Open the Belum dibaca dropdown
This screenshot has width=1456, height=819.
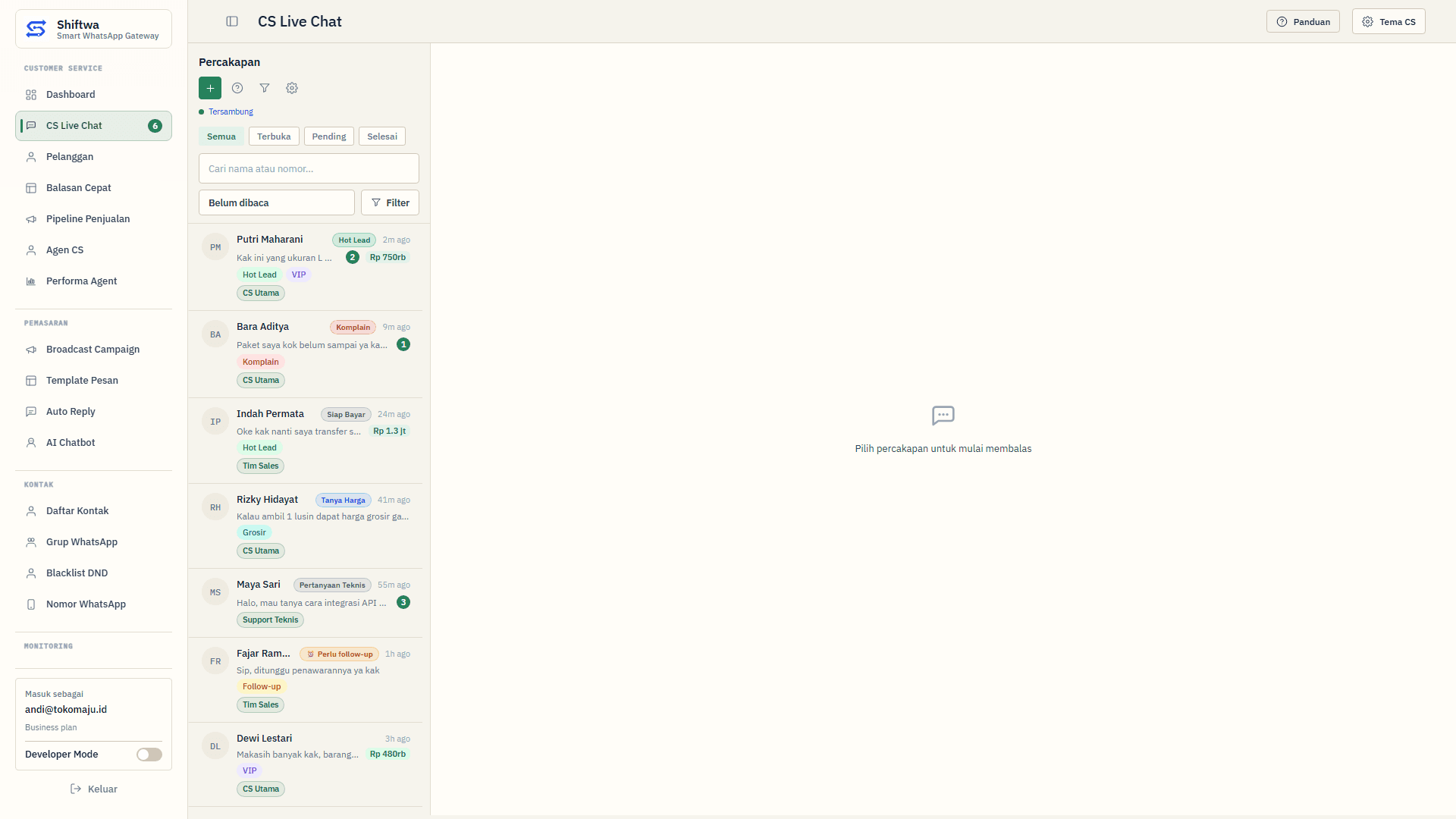pyautogui.click(x=277, y=202)
